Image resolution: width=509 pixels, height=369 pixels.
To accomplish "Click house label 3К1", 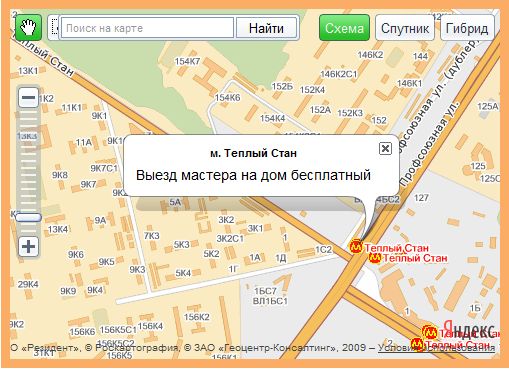I will tap(255, 228).
